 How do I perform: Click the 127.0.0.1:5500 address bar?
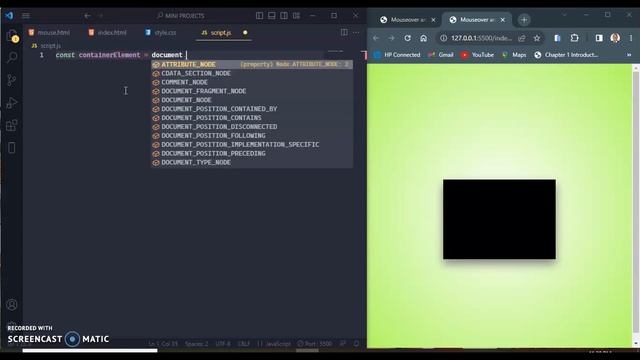click(x=481, y=38)
